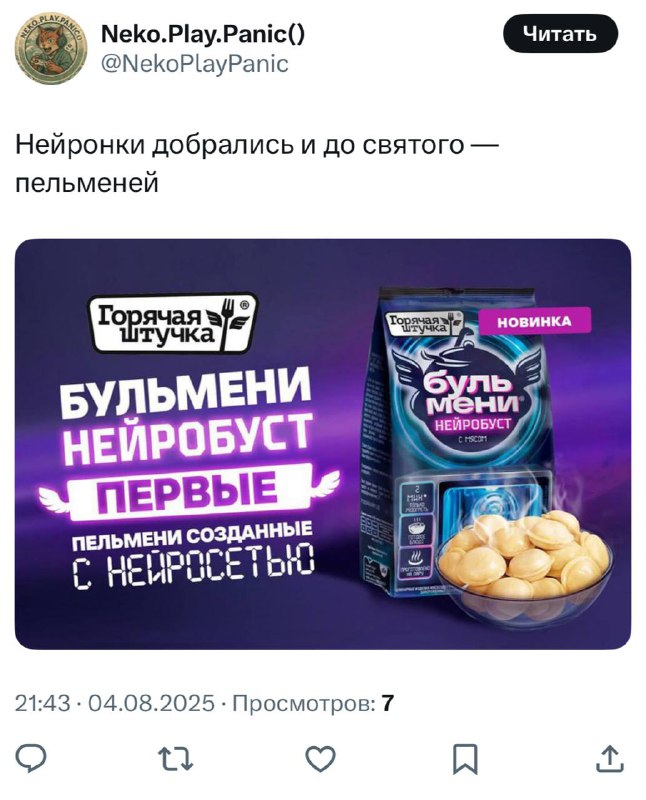The height and width of the screenshot is (800, 646).
Task: Like the post with the heart icon
Action: pos(320,759)
